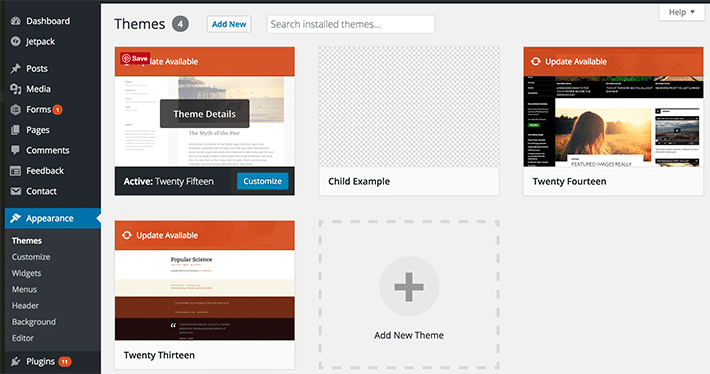Click the Plugins plug icon
Image resolution: width=710 pixels, height=374 pixels.
pos(16,361)
